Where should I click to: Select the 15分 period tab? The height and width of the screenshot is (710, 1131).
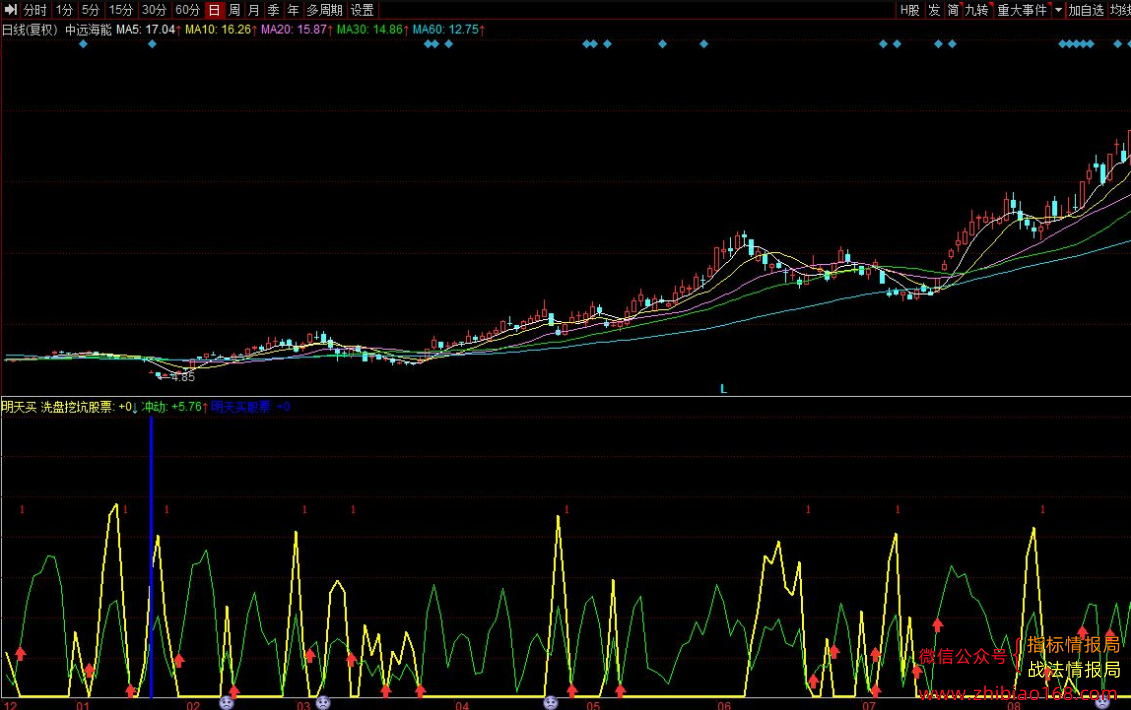point(120,10)
